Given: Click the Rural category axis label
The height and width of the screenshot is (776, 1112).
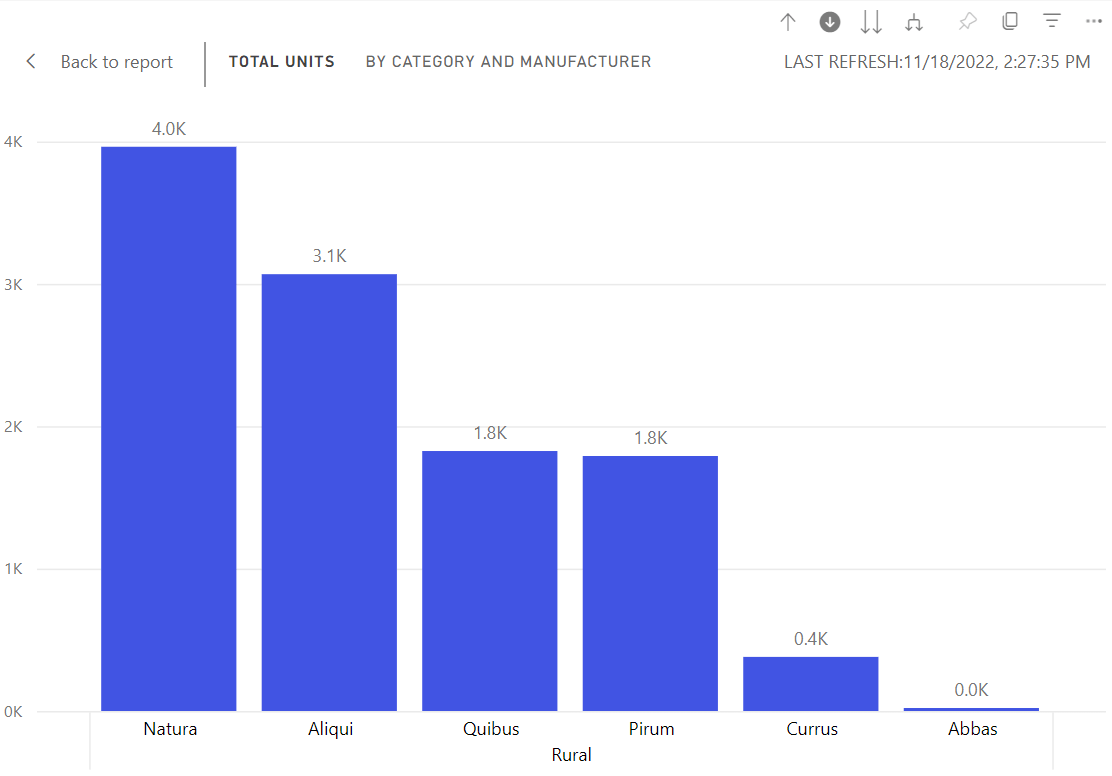Looking at the screenshot, I should pos(572,755).
